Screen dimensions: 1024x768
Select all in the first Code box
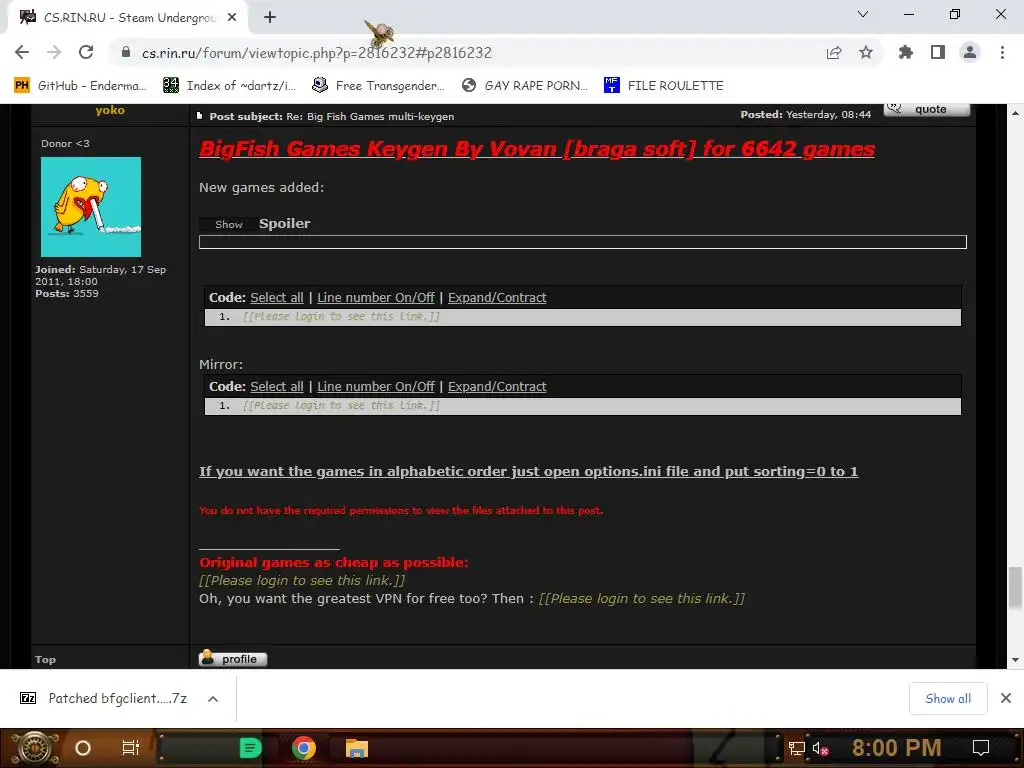click(x=277, y=297)
